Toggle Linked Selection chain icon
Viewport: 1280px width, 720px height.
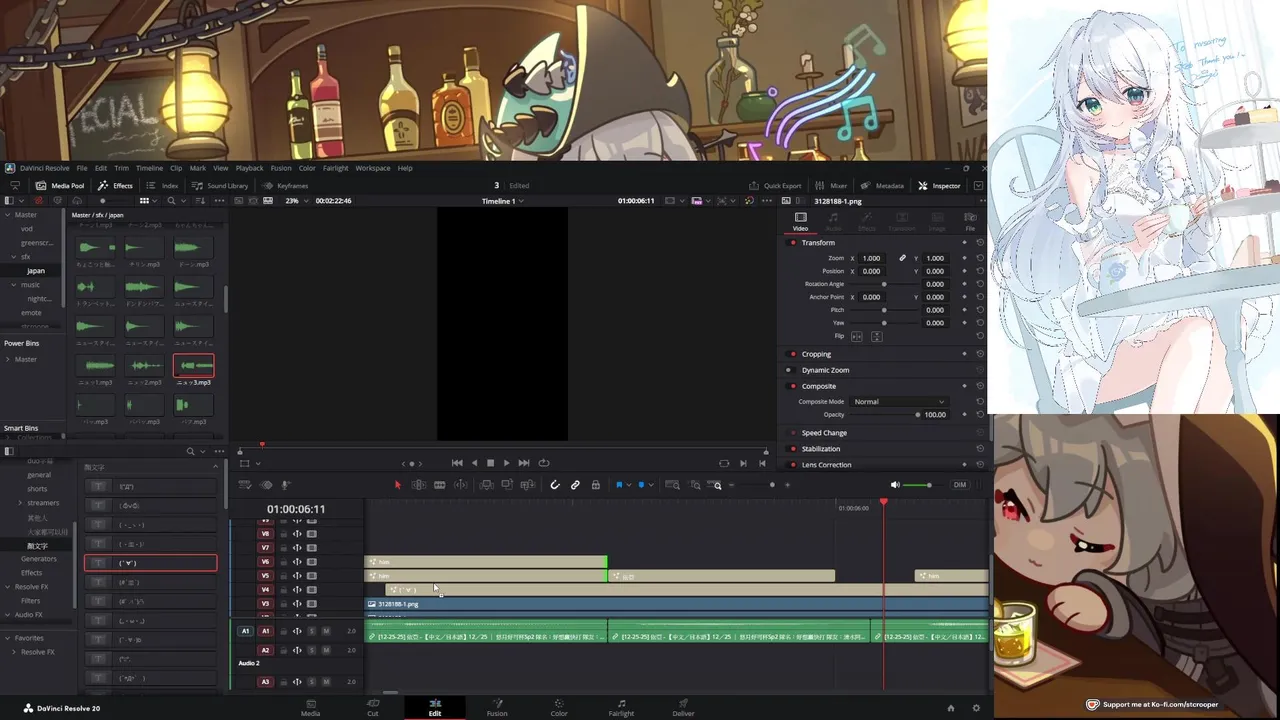click(x=575, y=485)
